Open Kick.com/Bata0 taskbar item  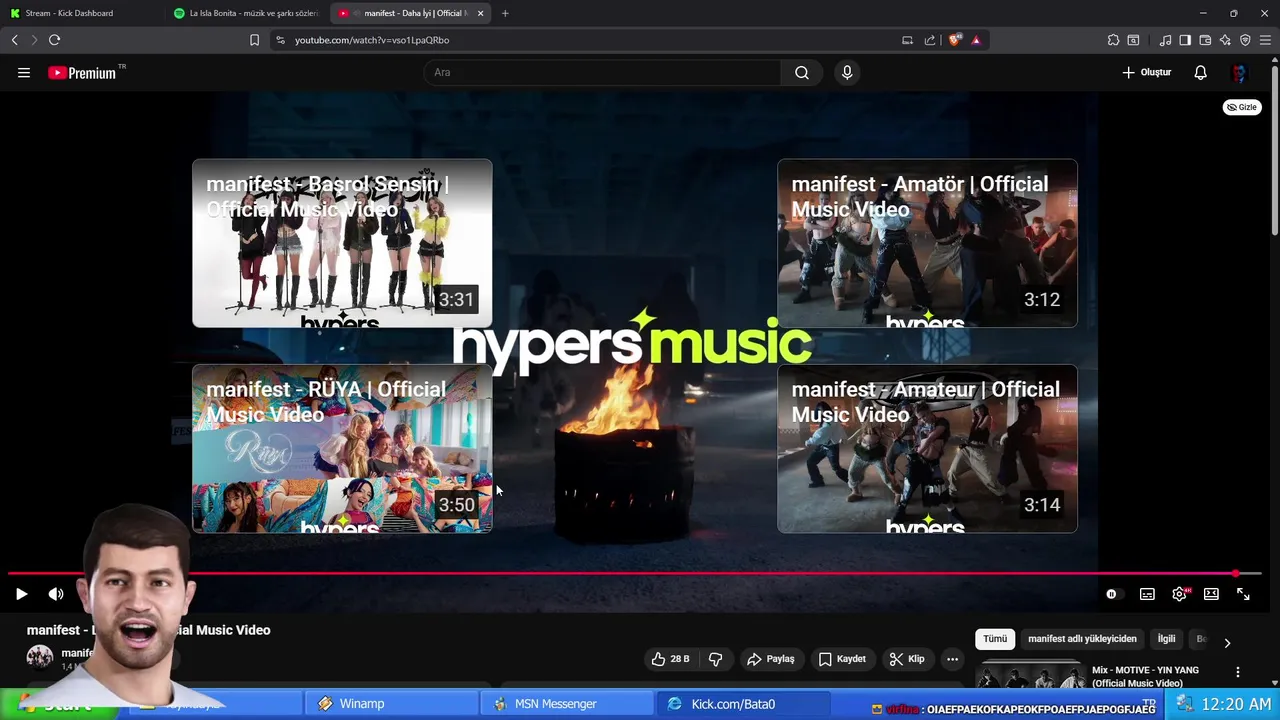click(743, 704)
